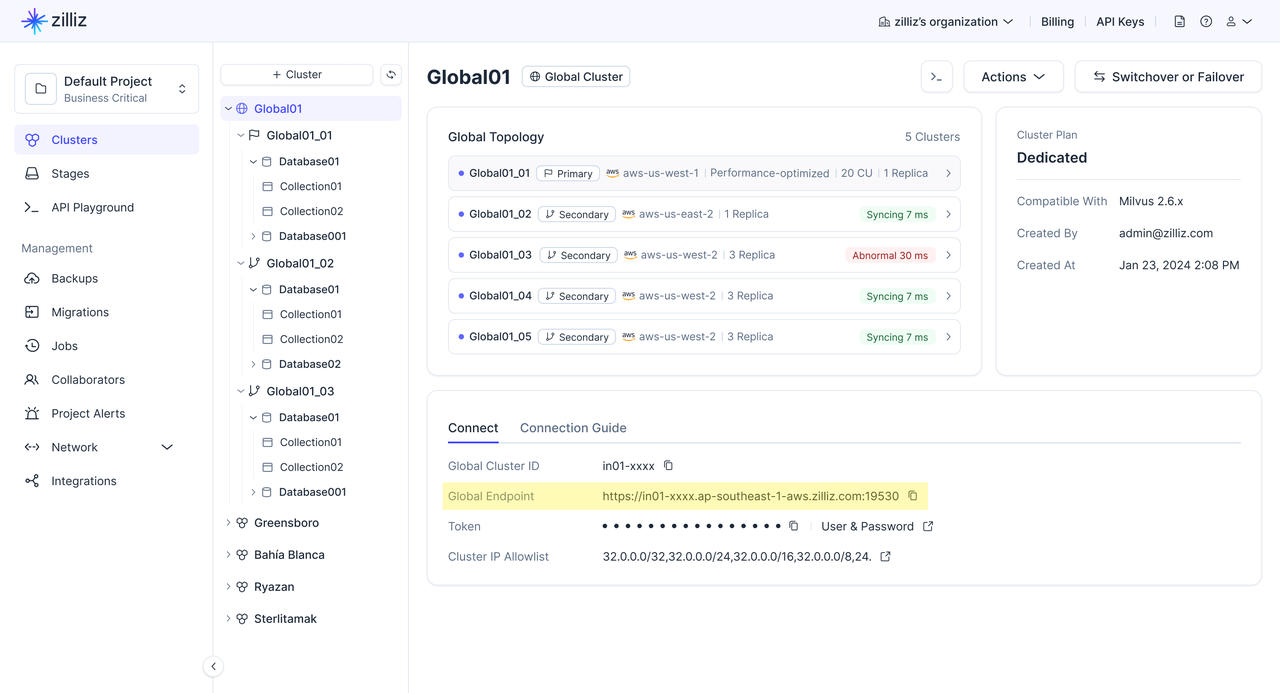This screenshot has height=693, width=1280.
Task: Open the help question mark icon
Action: [1206, 22]
